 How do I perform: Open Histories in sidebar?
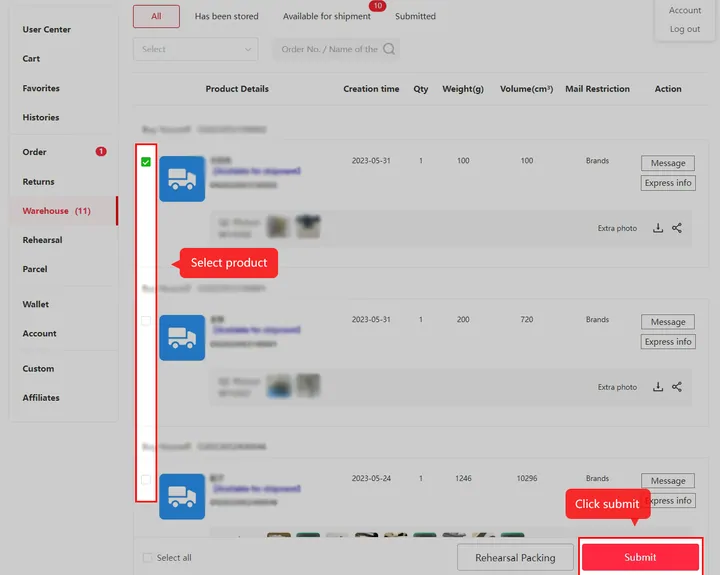41,118
